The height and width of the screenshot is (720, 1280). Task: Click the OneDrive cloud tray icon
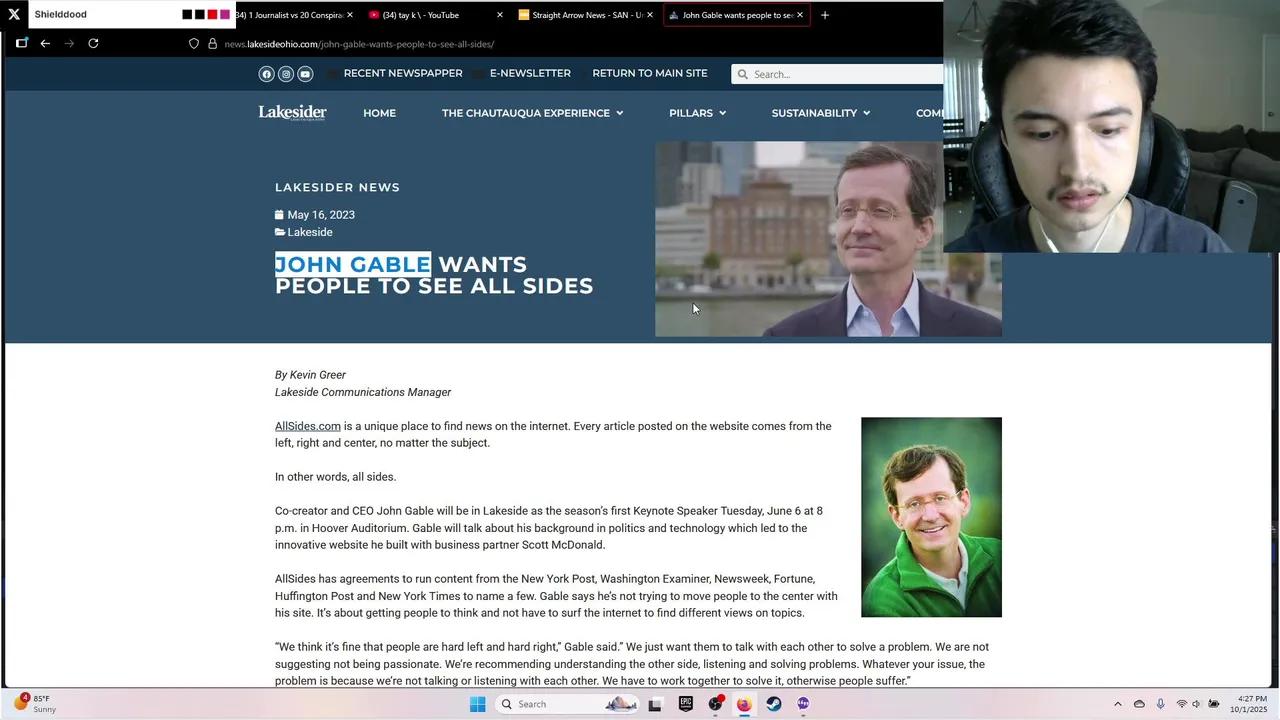coord(1139,704)
